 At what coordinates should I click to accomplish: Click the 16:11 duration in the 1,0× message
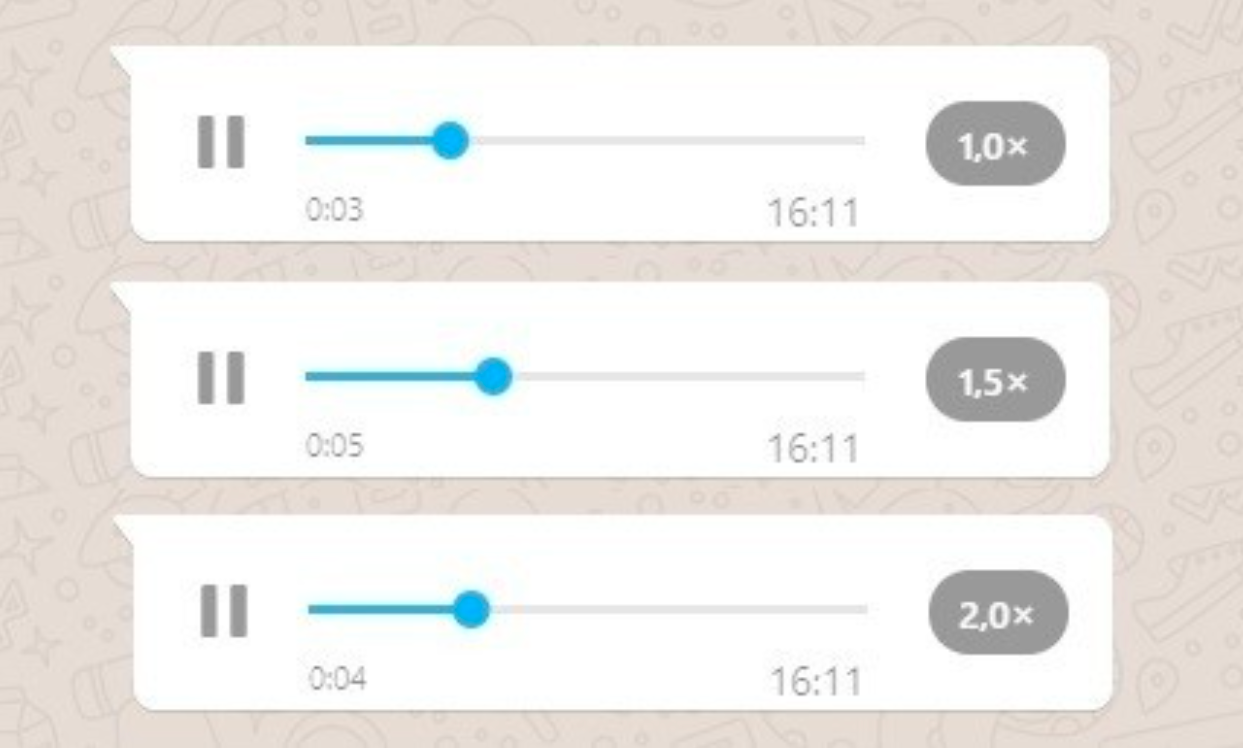(x=813, y=213)
